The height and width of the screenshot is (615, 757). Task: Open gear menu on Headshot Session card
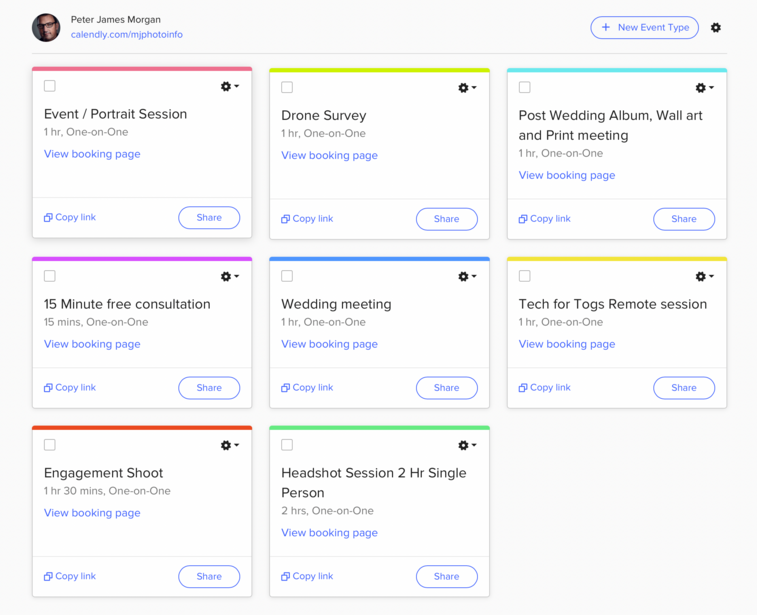[467, 445]
